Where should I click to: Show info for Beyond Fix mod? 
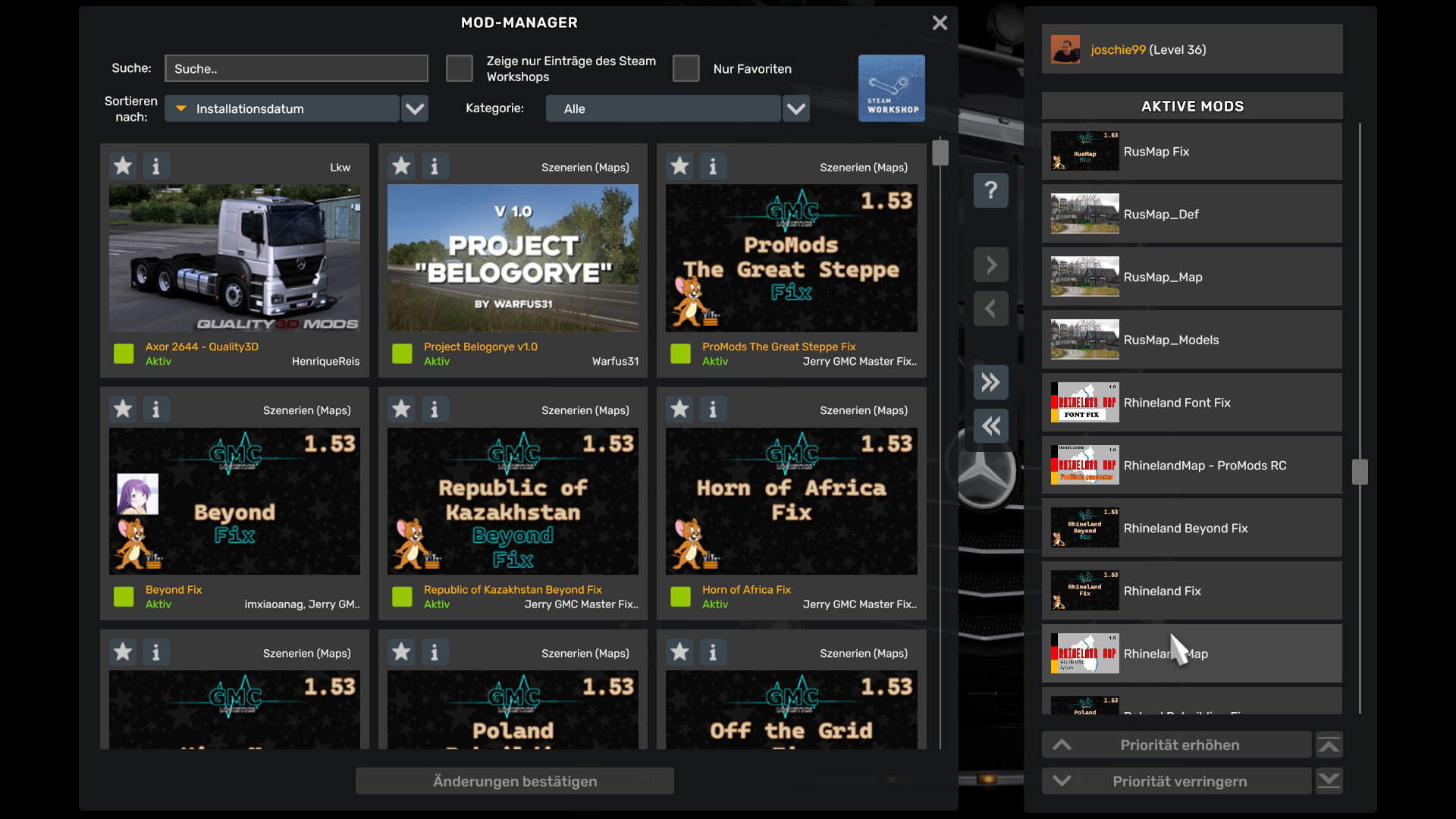click(x=156, y=409)
